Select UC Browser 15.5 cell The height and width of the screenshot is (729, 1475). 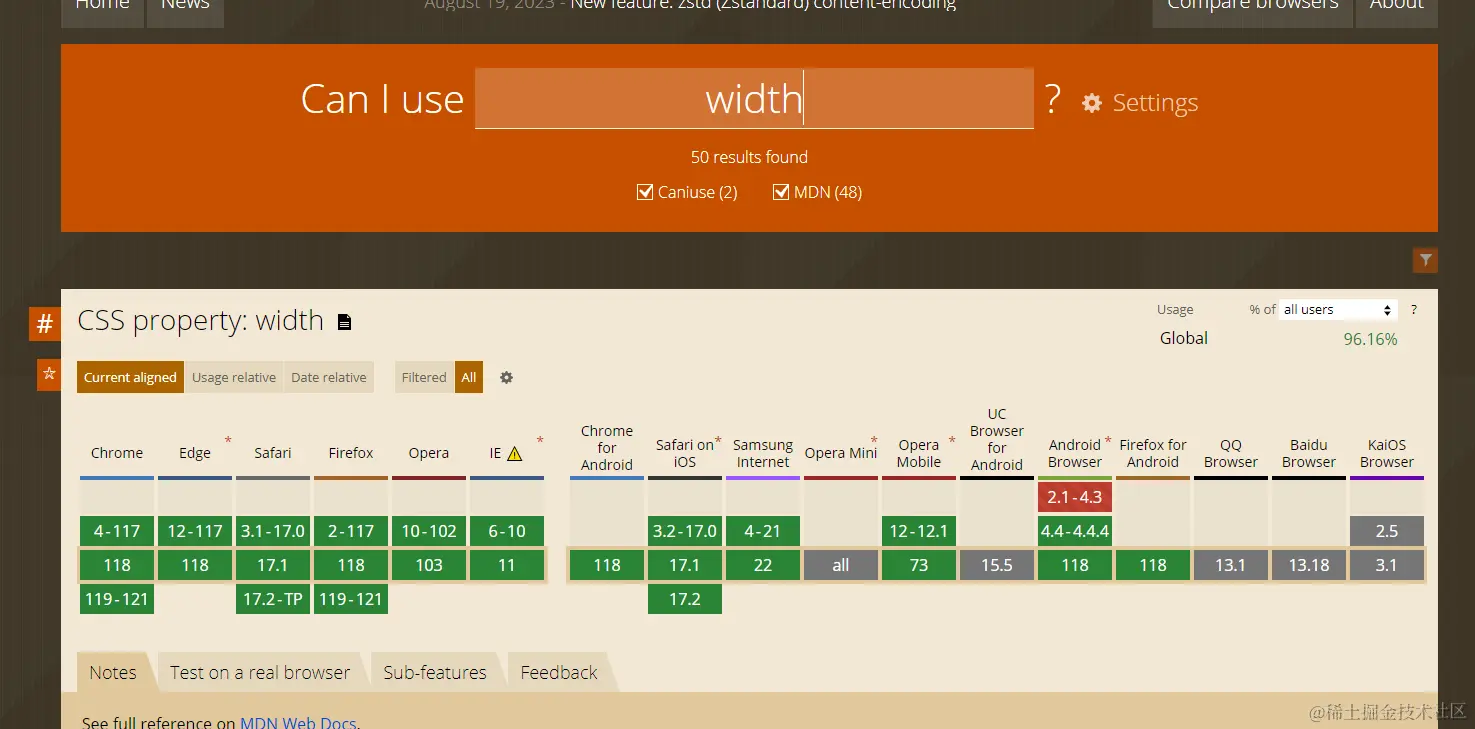pyautogui.click(x=997, y=565)
